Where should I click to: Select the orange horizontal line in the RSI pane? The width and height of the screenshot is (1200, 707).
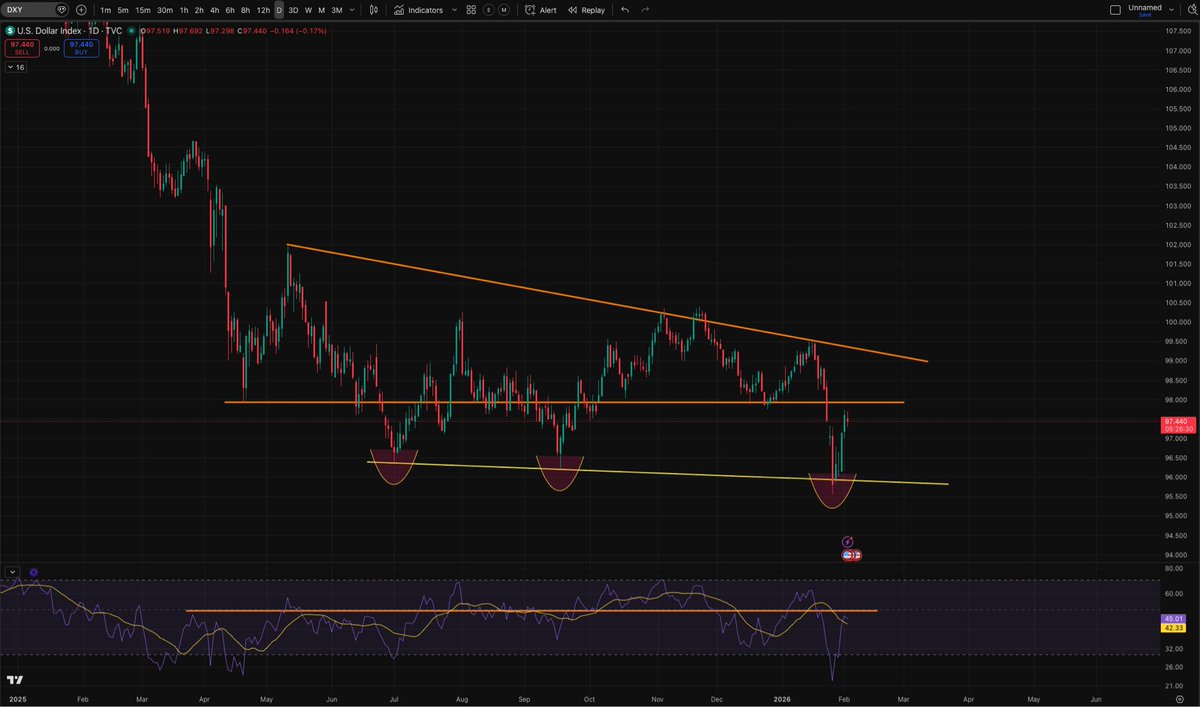[x=531, y=610]
